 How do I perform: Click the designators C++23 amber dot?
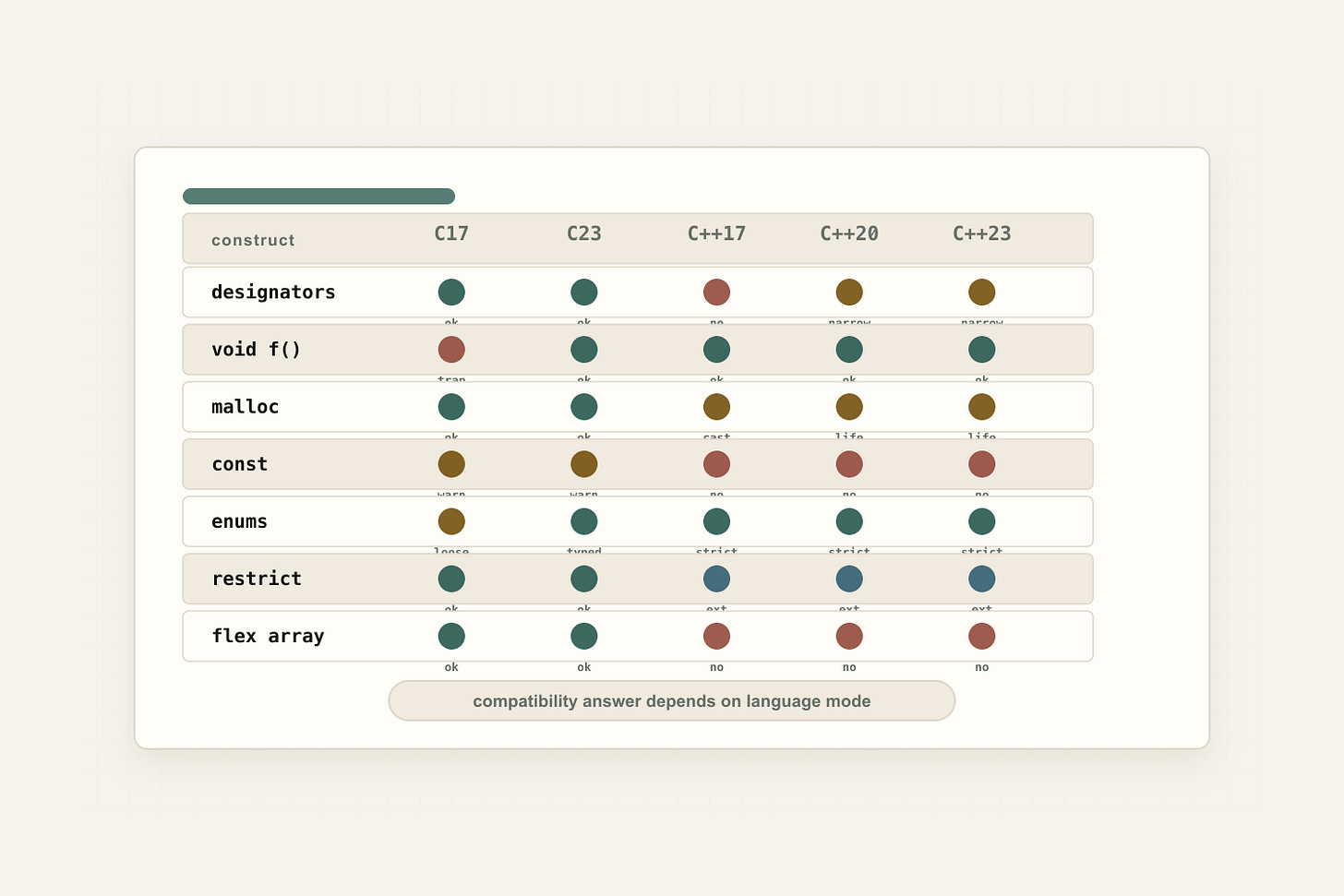coord(982,293)
